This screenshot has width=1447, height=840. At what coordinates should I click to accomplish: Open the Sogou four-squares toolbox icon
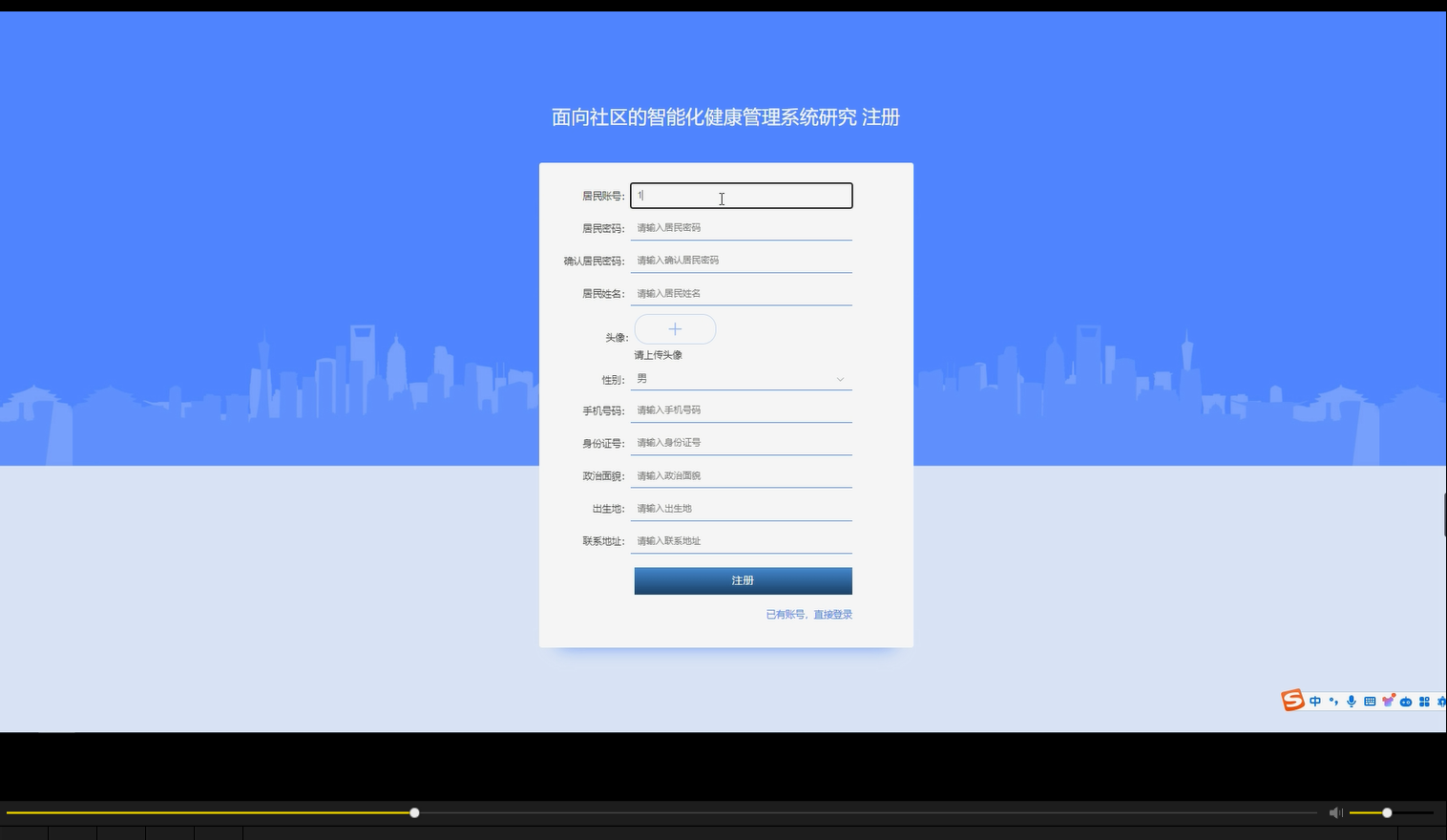1424,702
